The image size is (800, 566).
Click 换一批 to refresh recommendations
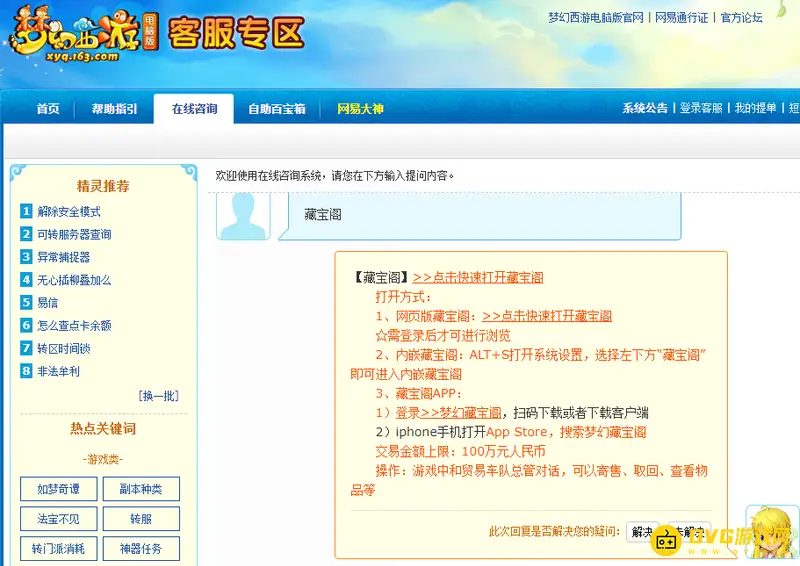159,396
